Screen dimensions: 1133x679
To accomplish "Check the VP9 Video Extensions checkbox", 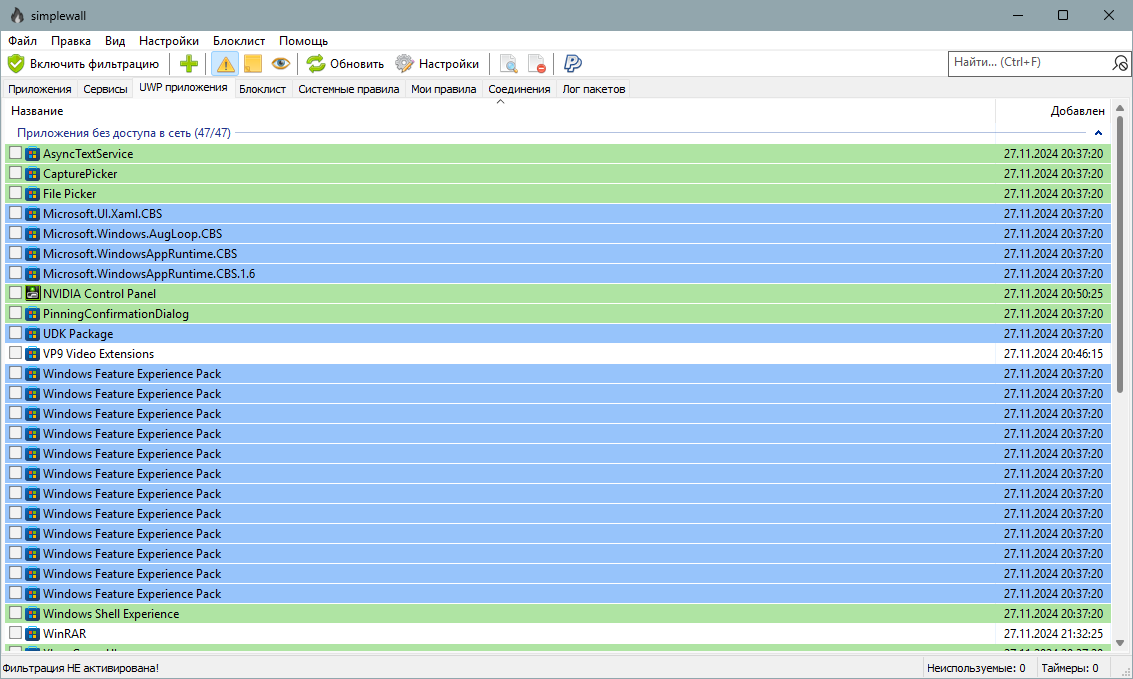I will coord(15,353).
